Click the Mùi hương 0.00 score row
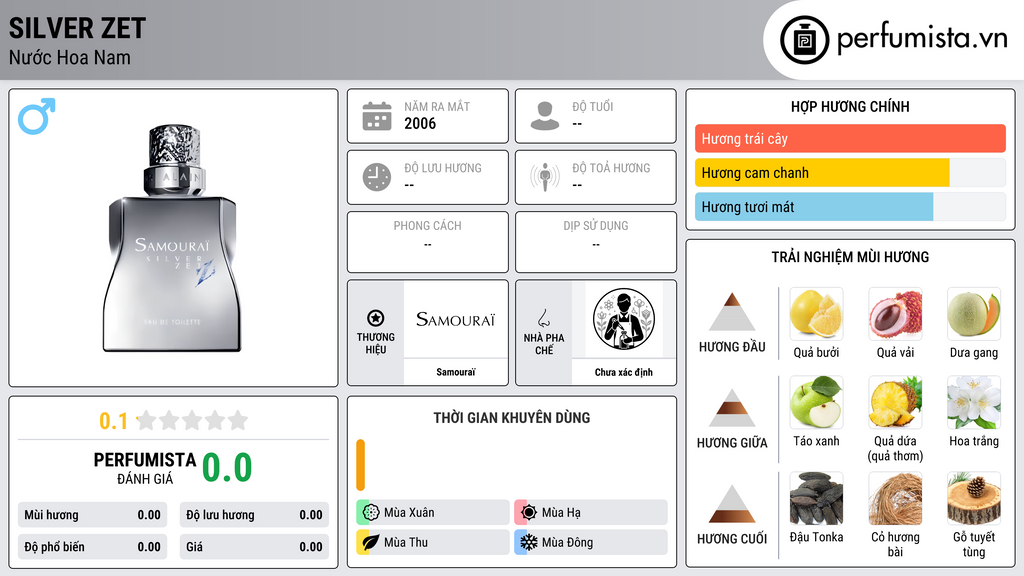 [x=92, y=515]
